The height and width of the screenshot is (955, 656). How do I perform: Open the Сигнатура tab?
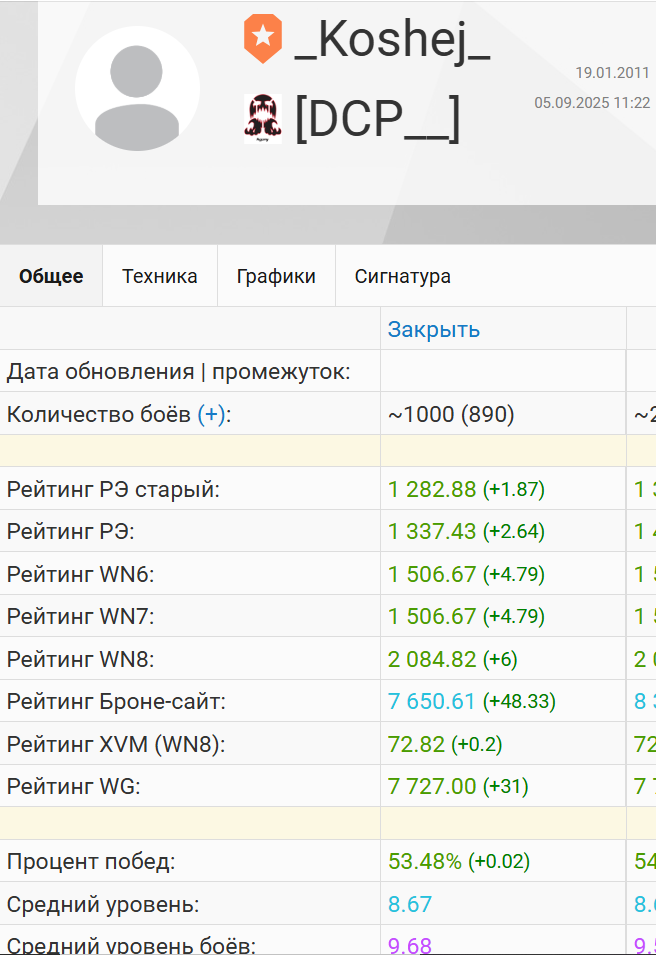click(403, 276)
